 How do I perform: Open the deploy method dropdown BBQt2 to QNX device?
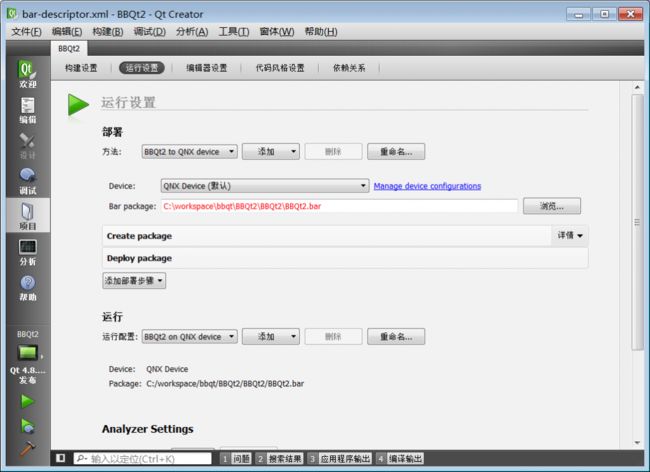point(189,152)
